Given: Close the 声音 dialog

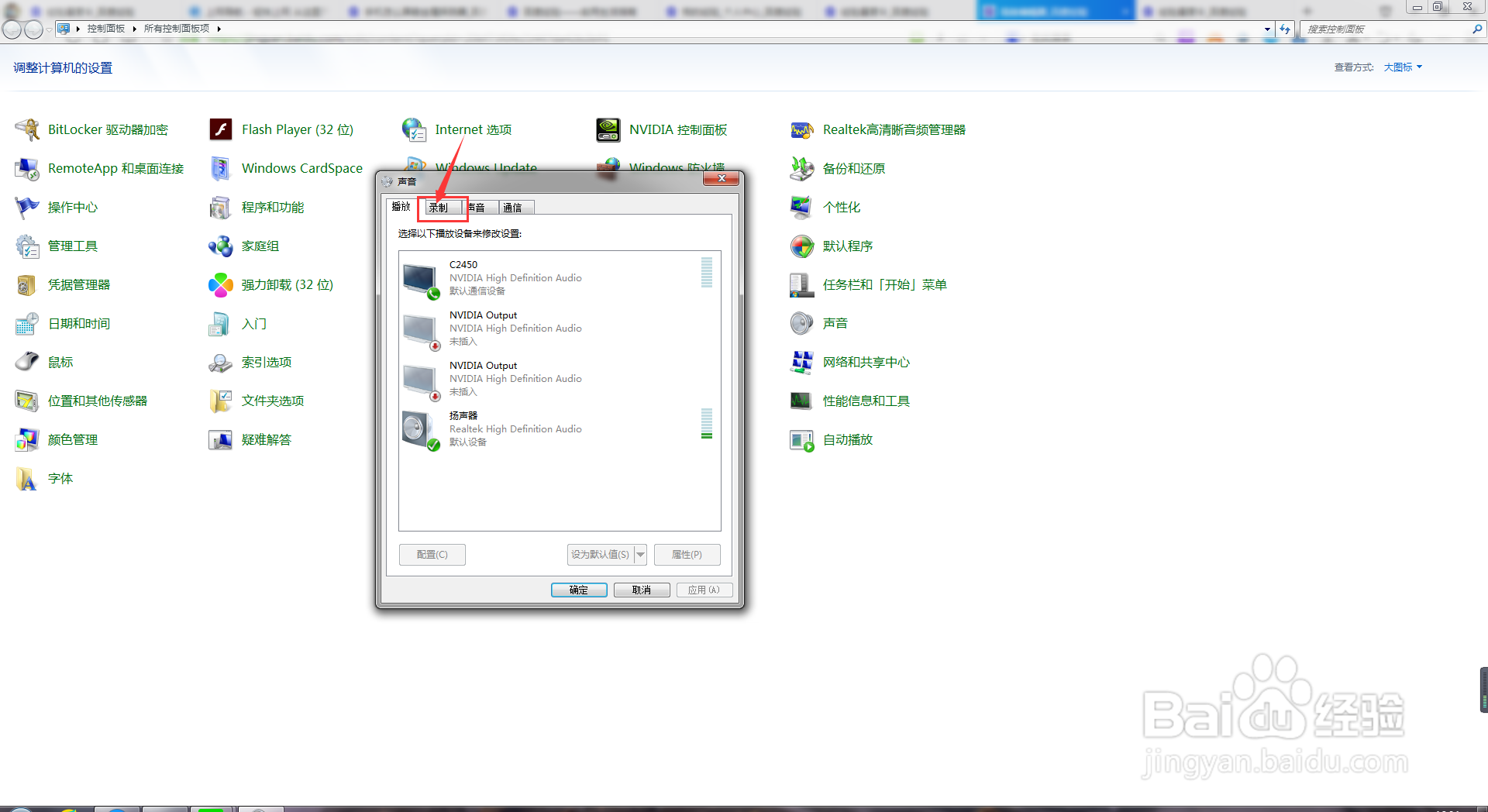Looking at the screenshot, I should click(722, 179).
